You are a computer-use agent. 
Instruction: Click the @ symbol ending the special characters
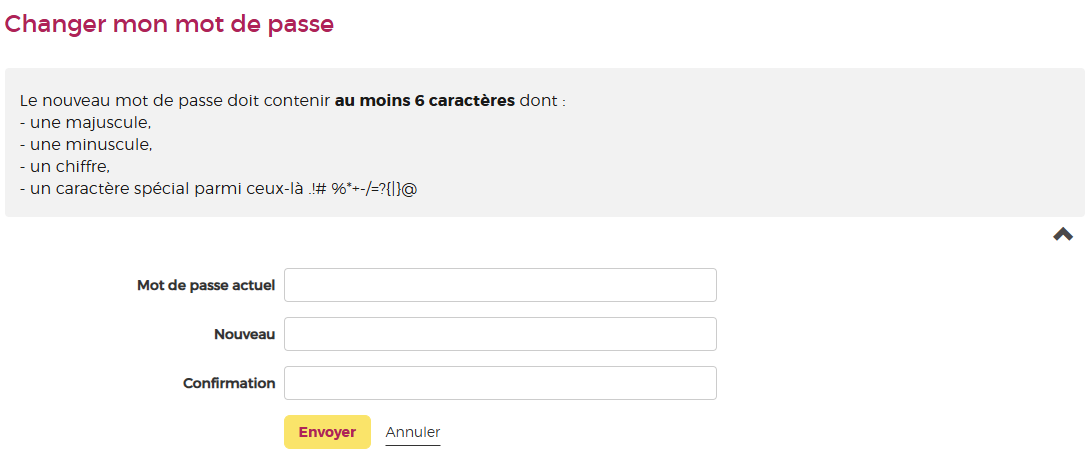click(x=410, y=188)
